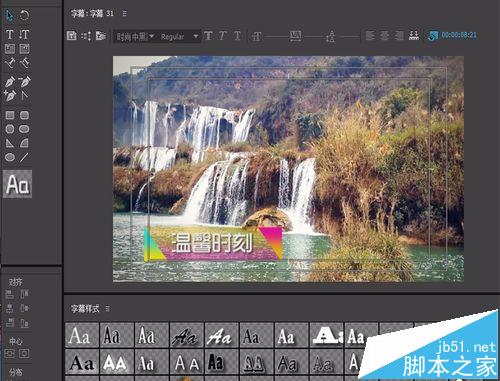Select the Arc shape tool
500x381 pixels.
pyautogui.click(x=24, y=143)
